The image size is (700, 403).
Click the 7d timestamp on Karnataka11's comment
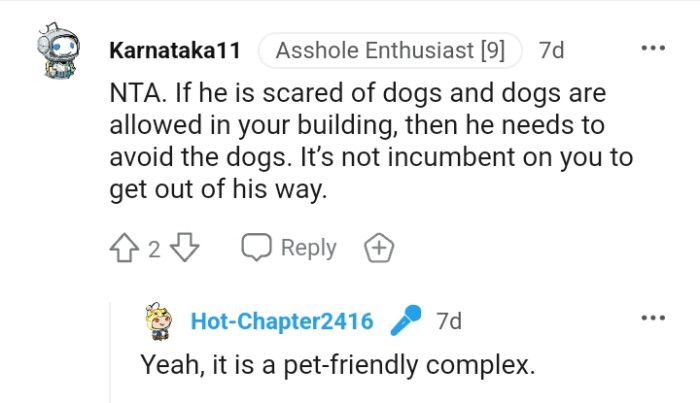coord(551,49)
